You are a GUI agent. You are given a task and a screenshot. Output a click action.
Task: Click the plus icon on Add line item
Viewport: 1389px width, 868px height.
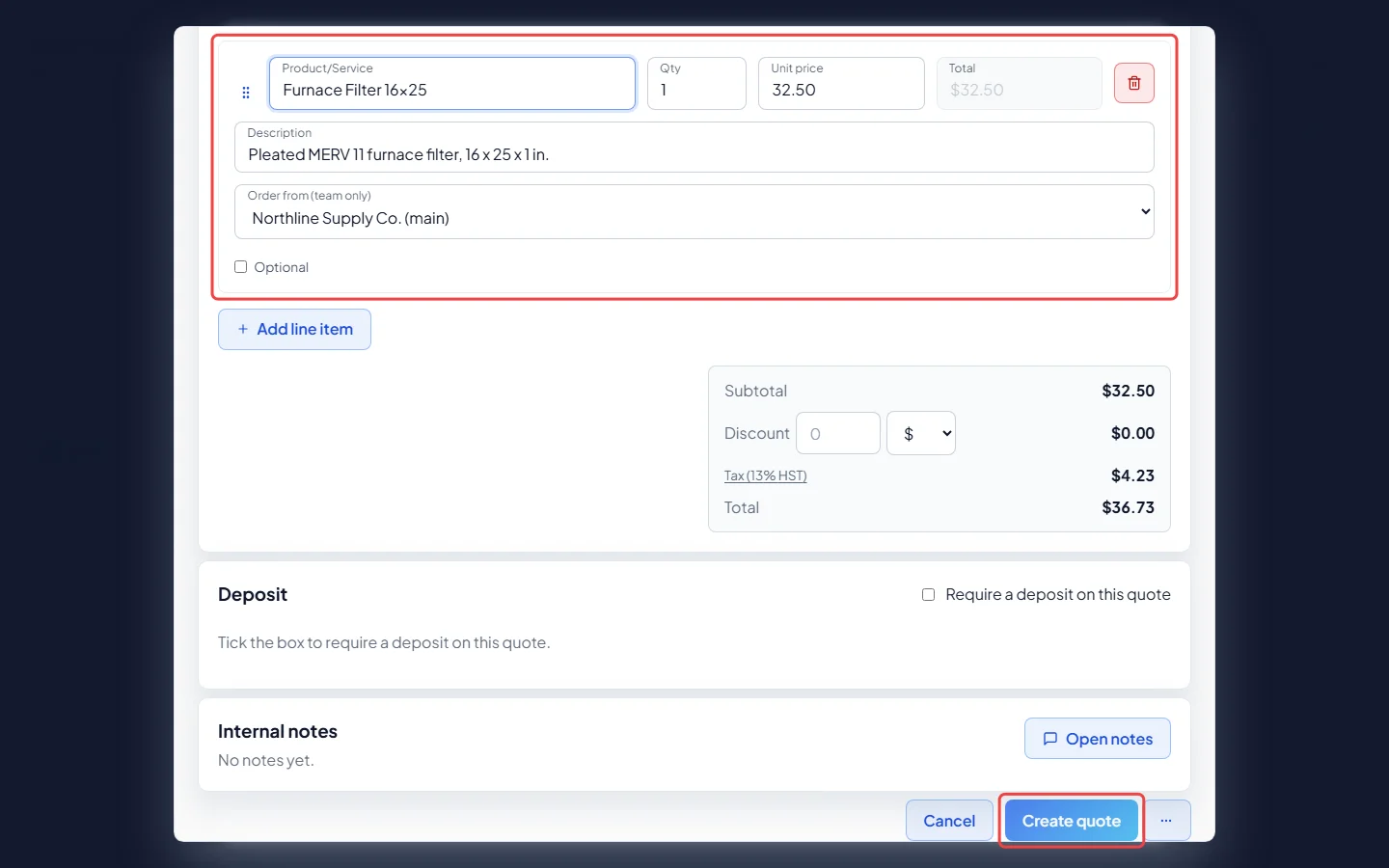[243, 329]
